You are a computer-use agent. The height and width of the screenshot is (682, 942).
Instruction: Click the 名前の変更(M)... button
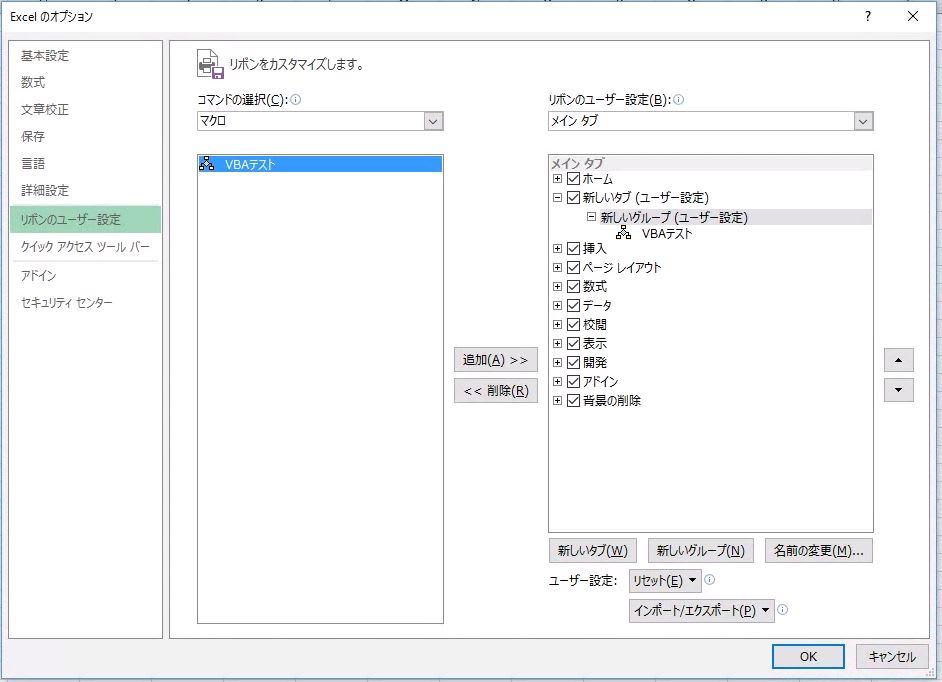click(818, 550)
